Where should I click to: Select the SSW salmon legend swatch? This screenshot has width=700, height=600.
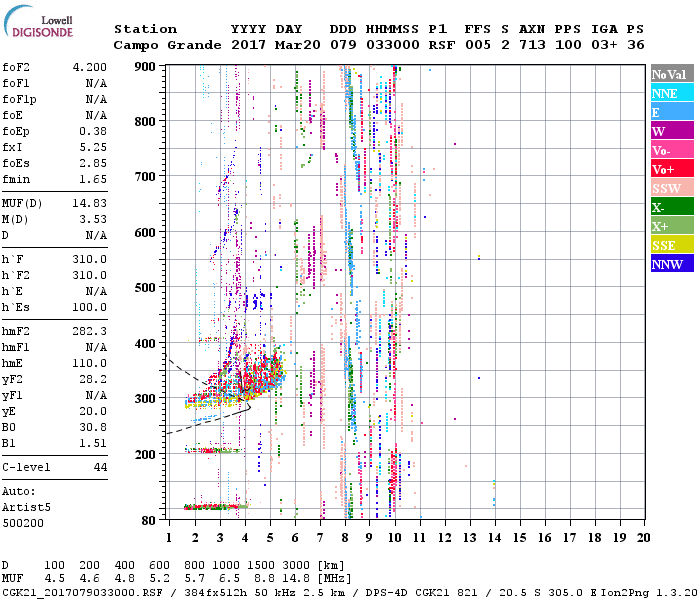pyautogui.click(x=672, y=188)
